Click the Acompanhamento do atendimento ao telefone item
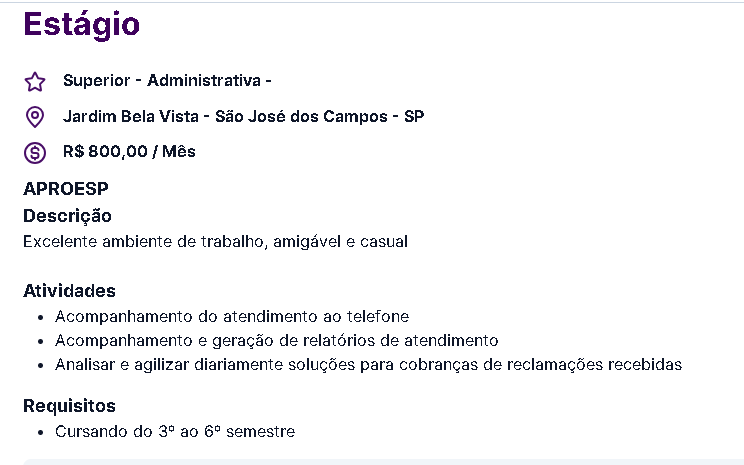This screenshot has height=465, width=744. pyautogui.click(x=232, y=316)
